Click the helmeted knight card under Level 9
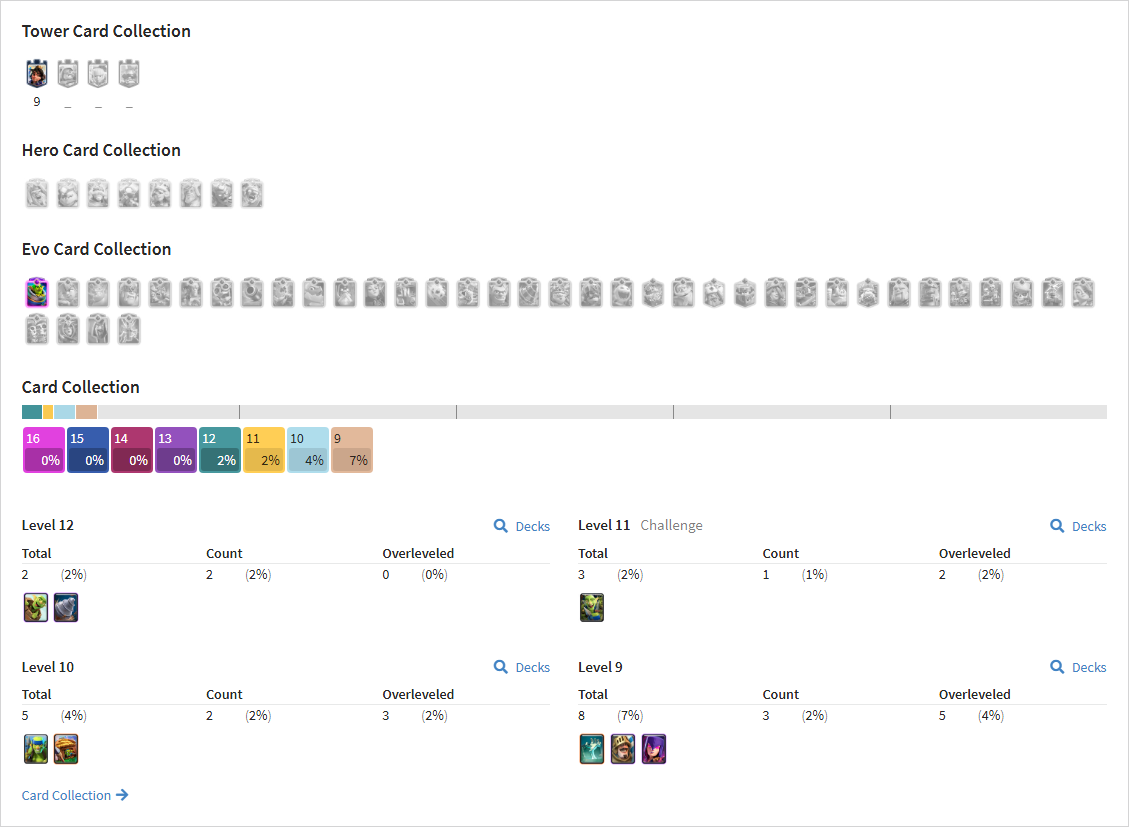This screenshot has width=1129, height=827. pyautogui.click(x=623, y=749)
